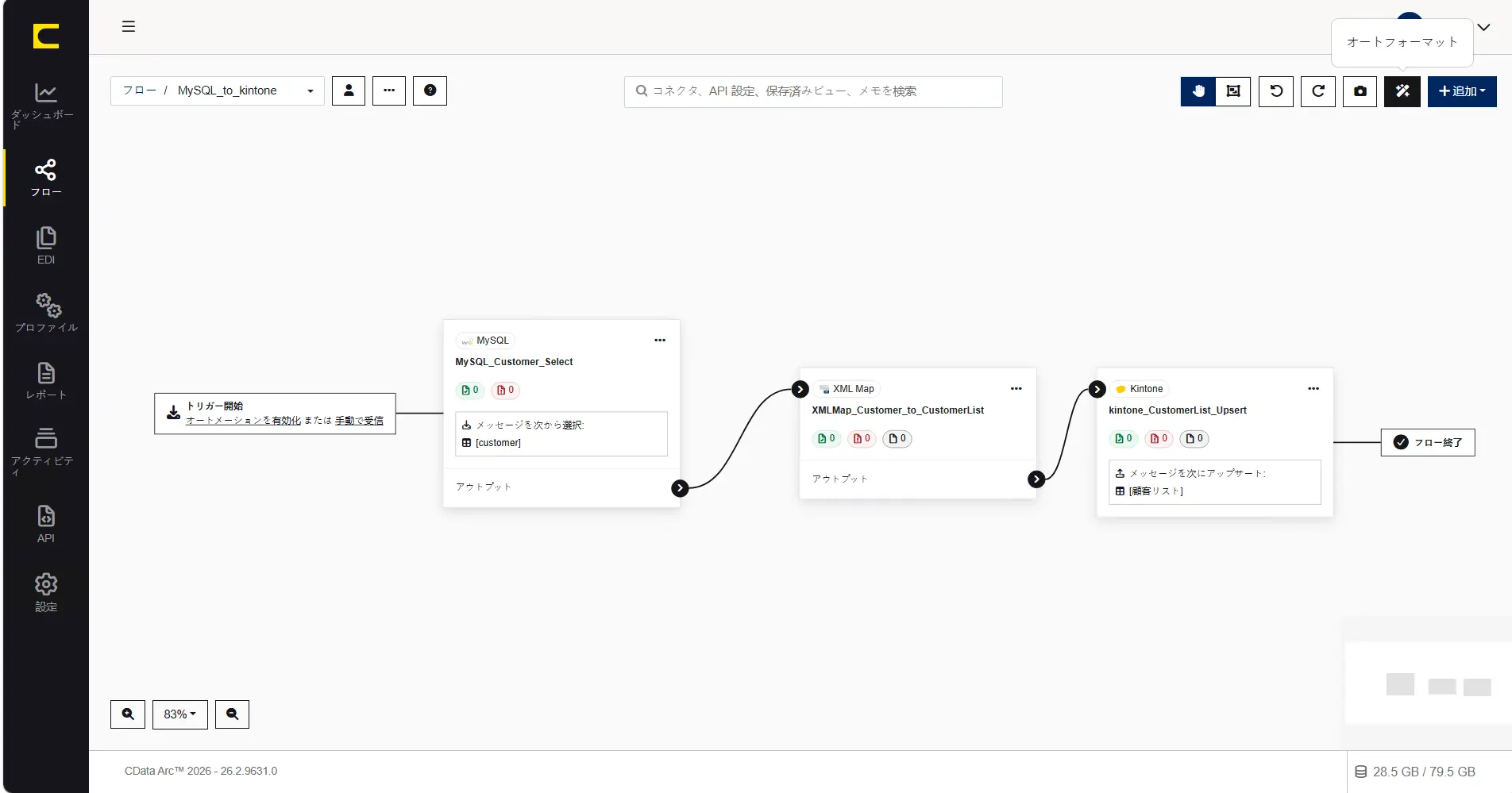Click Kintone green success count badge
The height and width of the screenshot is (793, 1512).
click(x=1124, y=438)
